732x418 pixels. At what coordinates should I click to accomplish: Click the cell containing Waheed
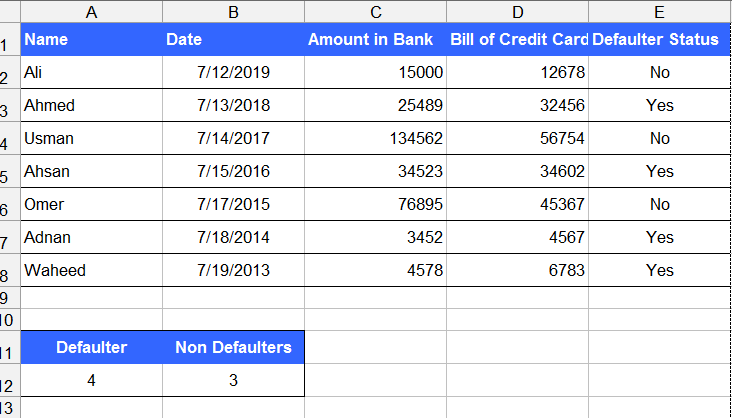91,270
